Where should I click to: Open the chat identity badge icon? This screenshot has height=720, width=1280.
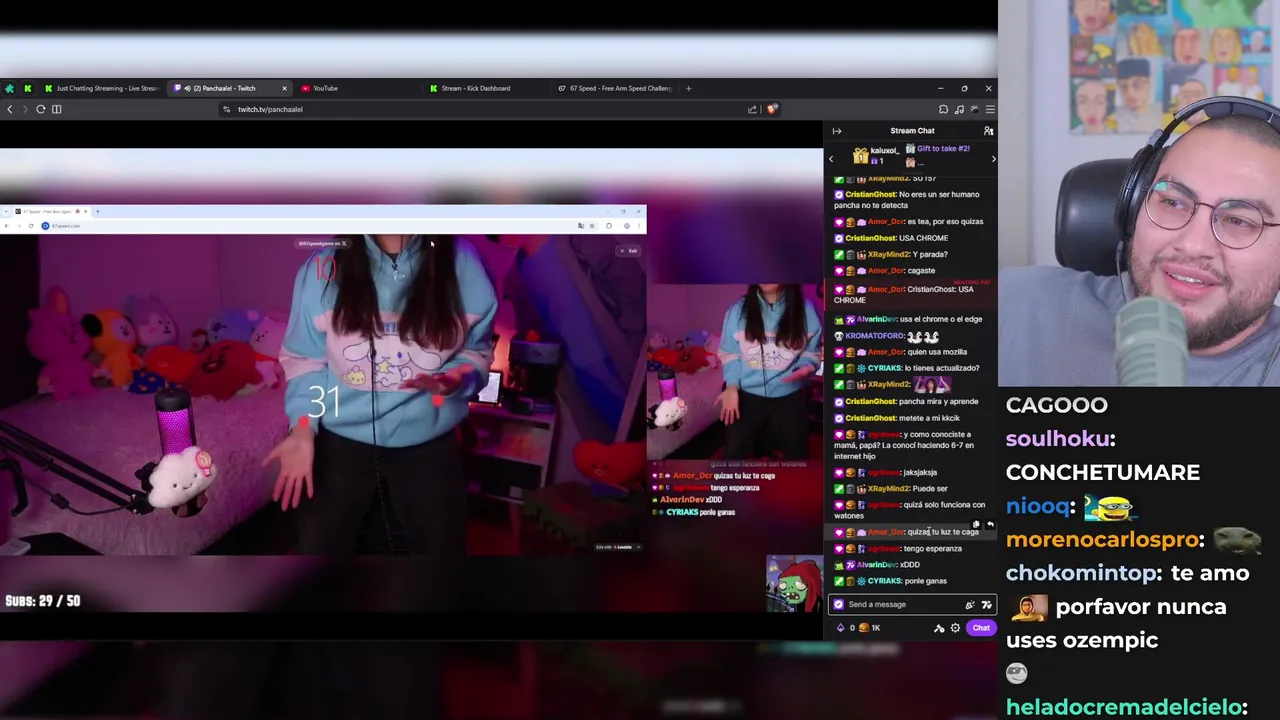click(x=838, y=604)
